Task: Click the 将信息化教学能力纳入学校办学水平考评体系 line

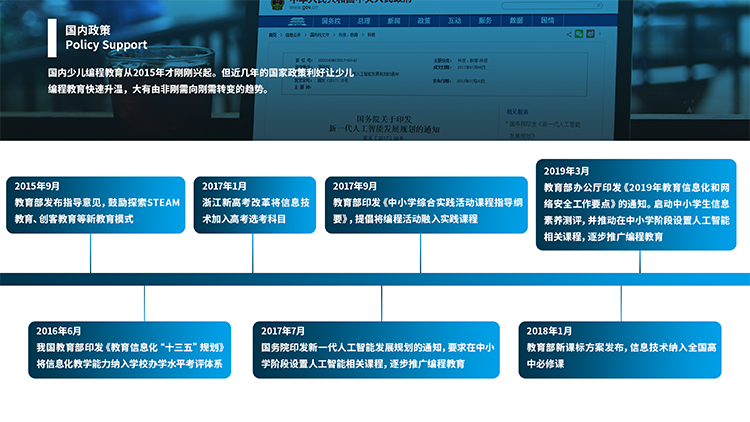Action: (129, 364)
